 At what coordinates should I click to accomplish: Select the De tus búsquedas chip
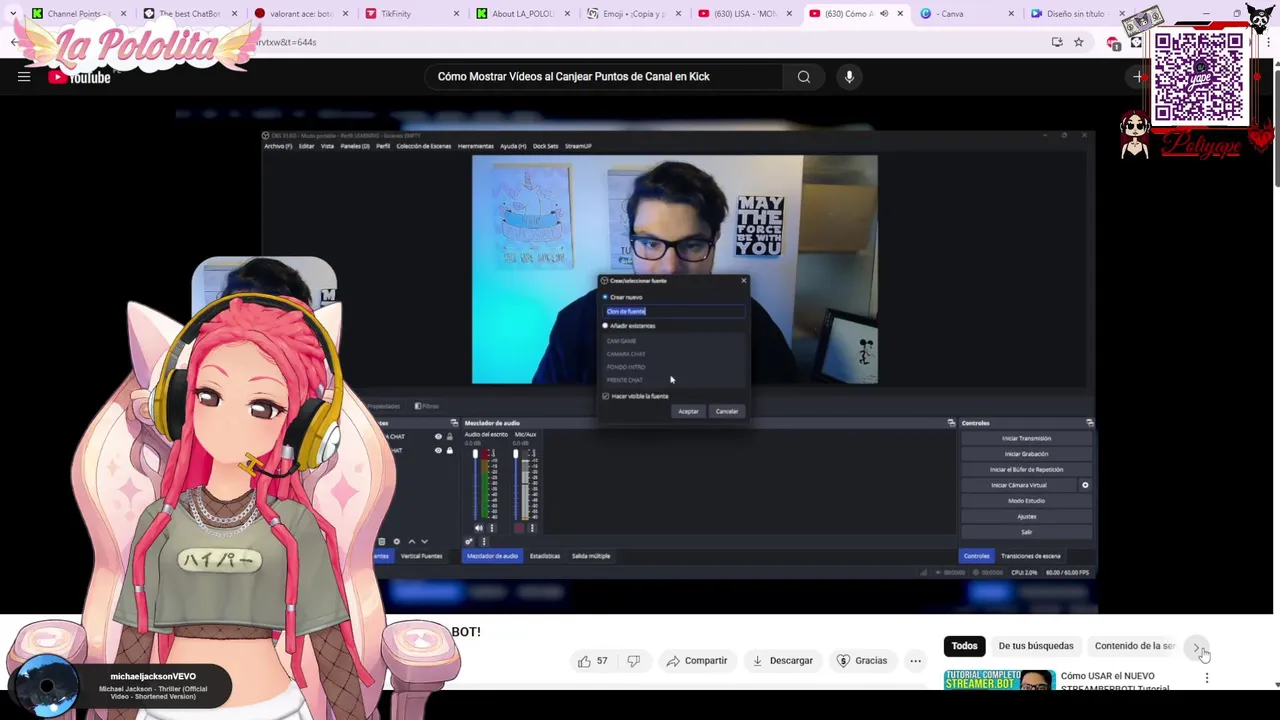[1036, 646]
